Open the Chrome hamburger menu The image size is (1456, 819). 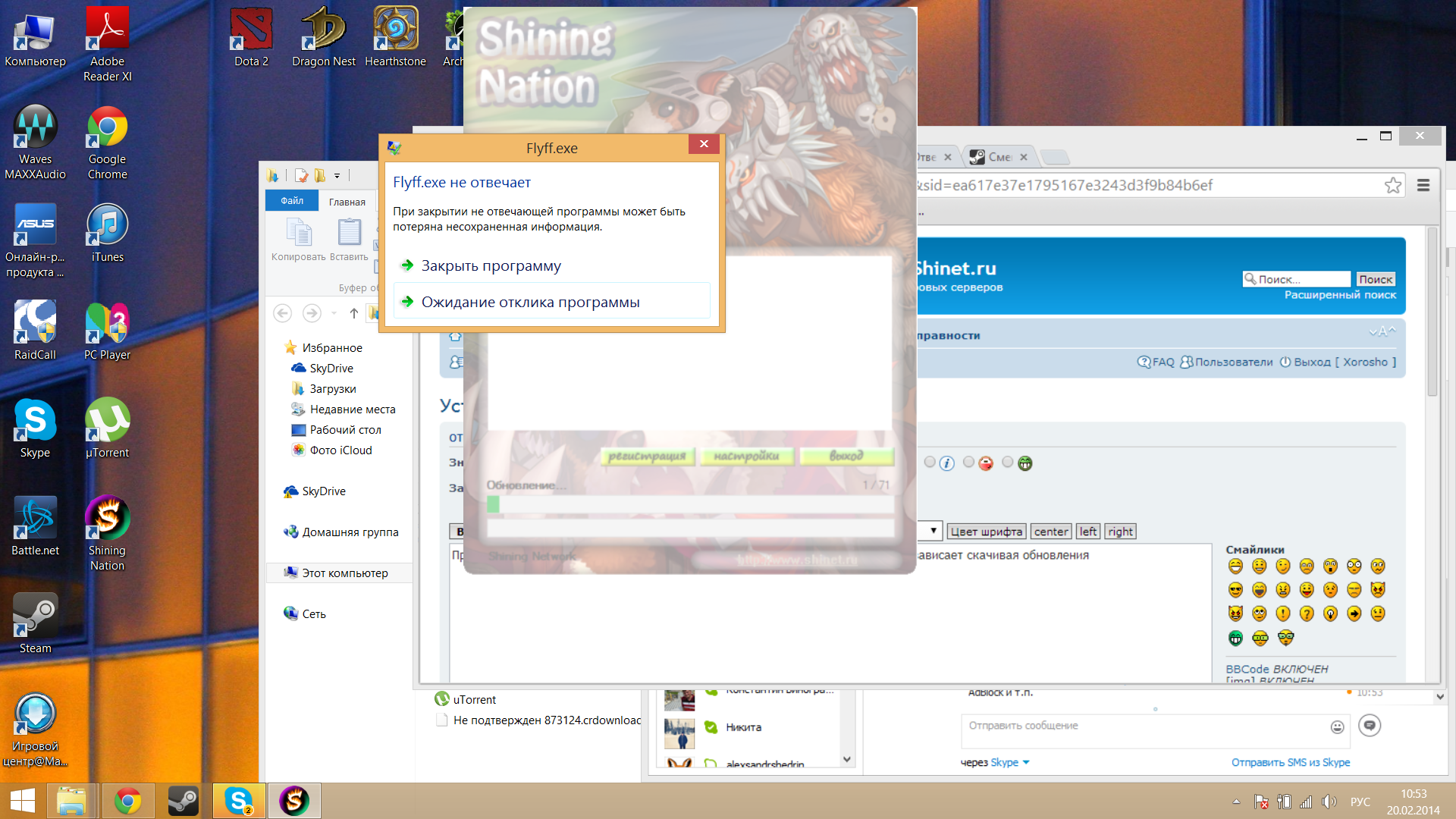pos(1423,185)
